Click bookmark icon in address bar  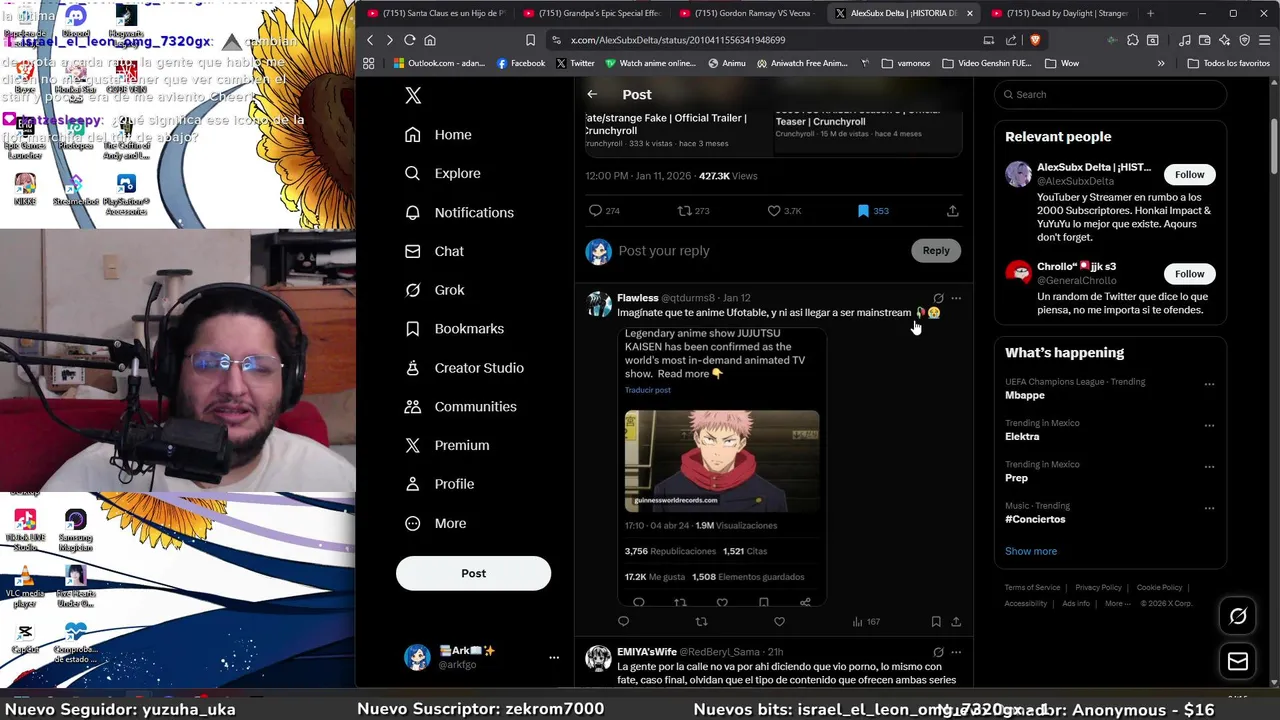(x=530, y=40)
